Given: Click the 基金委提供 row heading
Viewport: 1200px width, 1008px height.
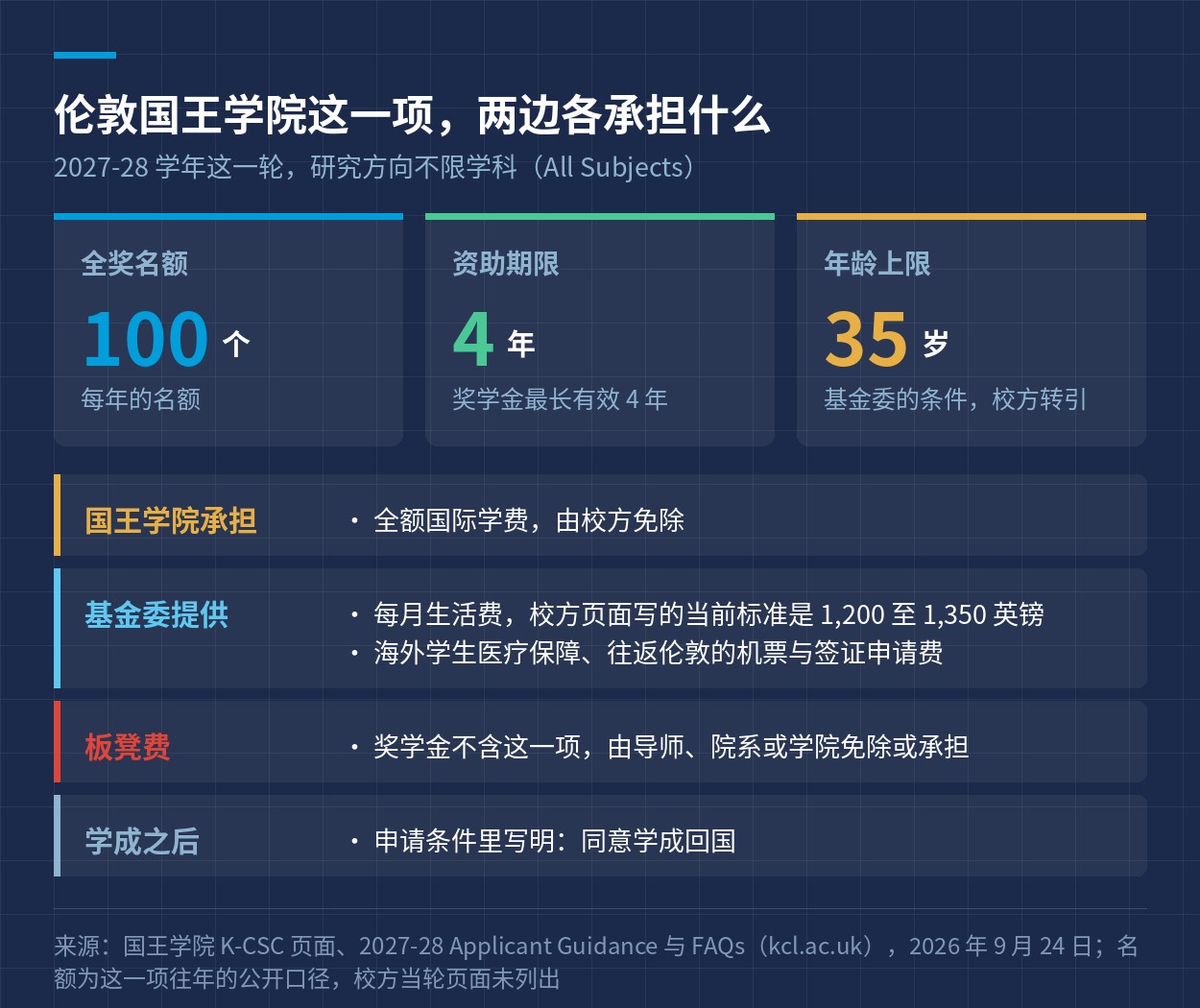Looking at the screenshot, I should 156,614.
